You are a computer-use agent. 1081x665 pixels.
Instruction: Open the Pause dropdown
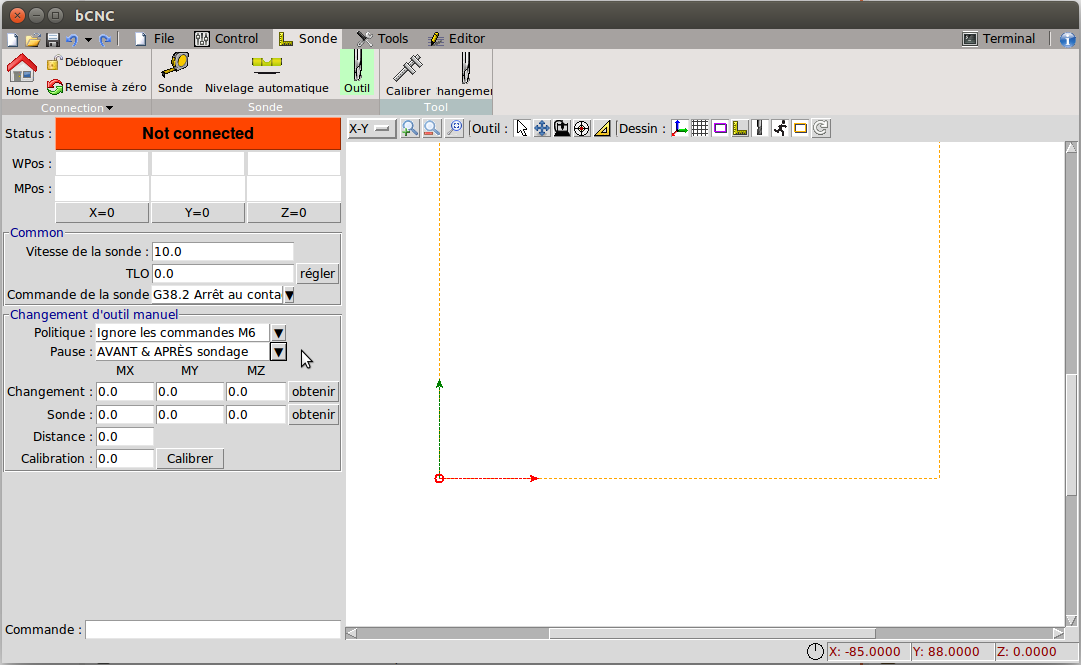click(x=278, y=352)
